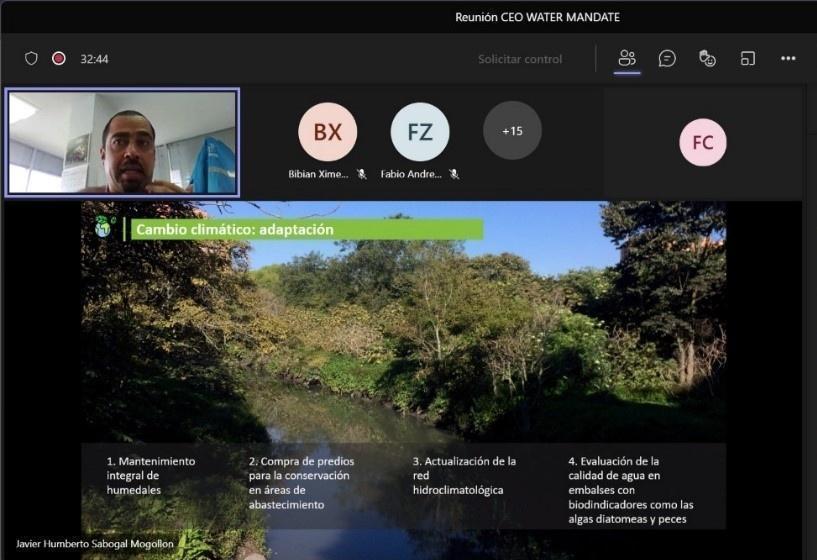Viewport: 817px width, 560px height.
Task: Click the meeting timer 32:44
Action: (94, 59)
